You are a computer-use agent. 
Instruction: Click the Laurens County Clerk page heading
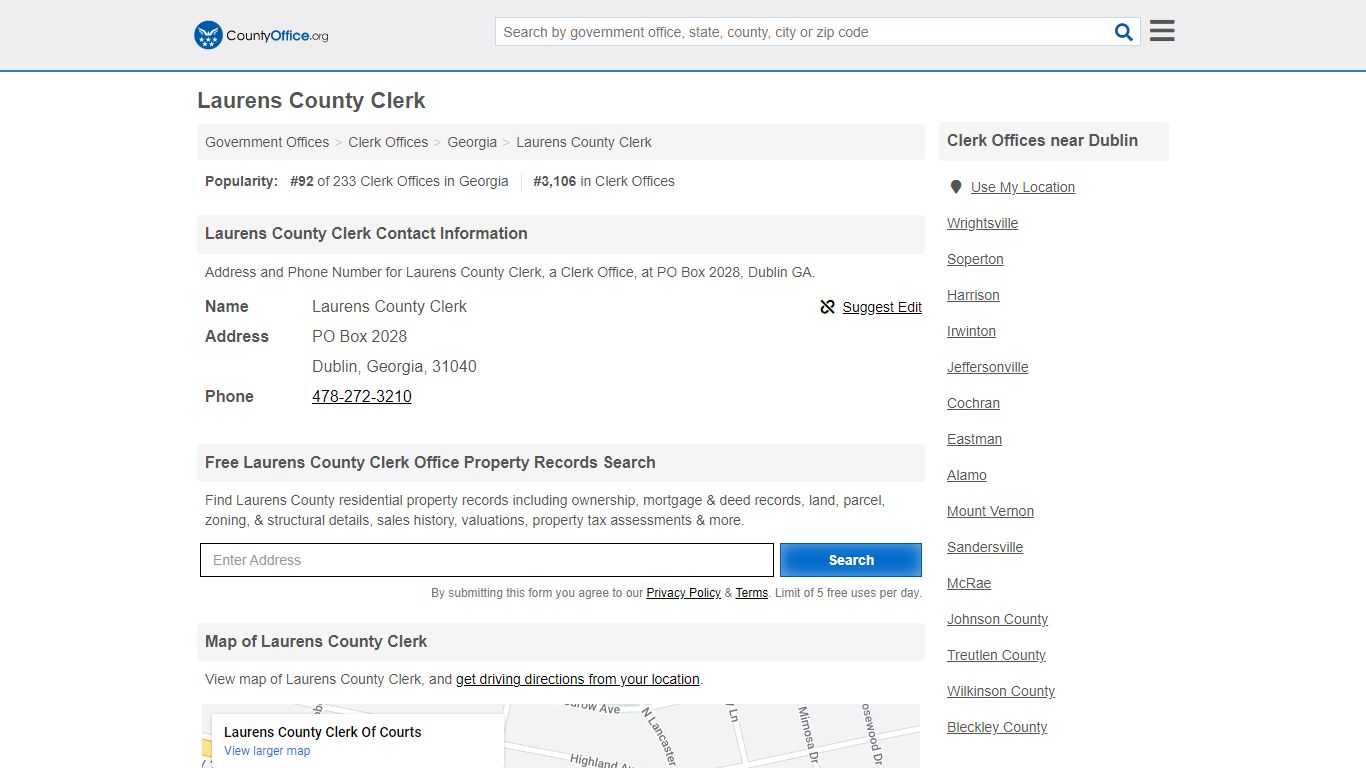coord(311,101)
